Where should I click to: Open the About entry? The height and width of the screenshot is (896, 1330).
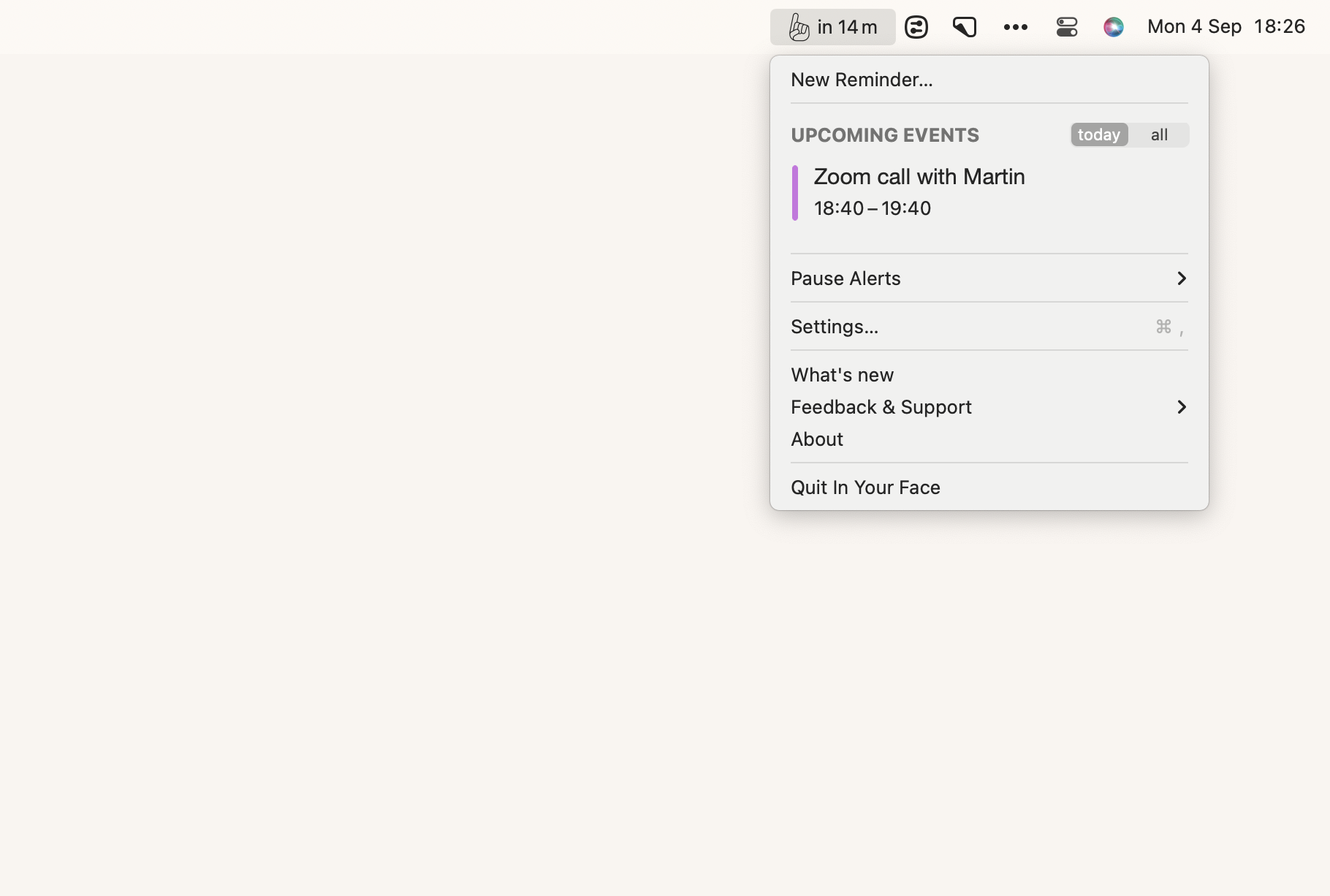(x=816, y=439)
